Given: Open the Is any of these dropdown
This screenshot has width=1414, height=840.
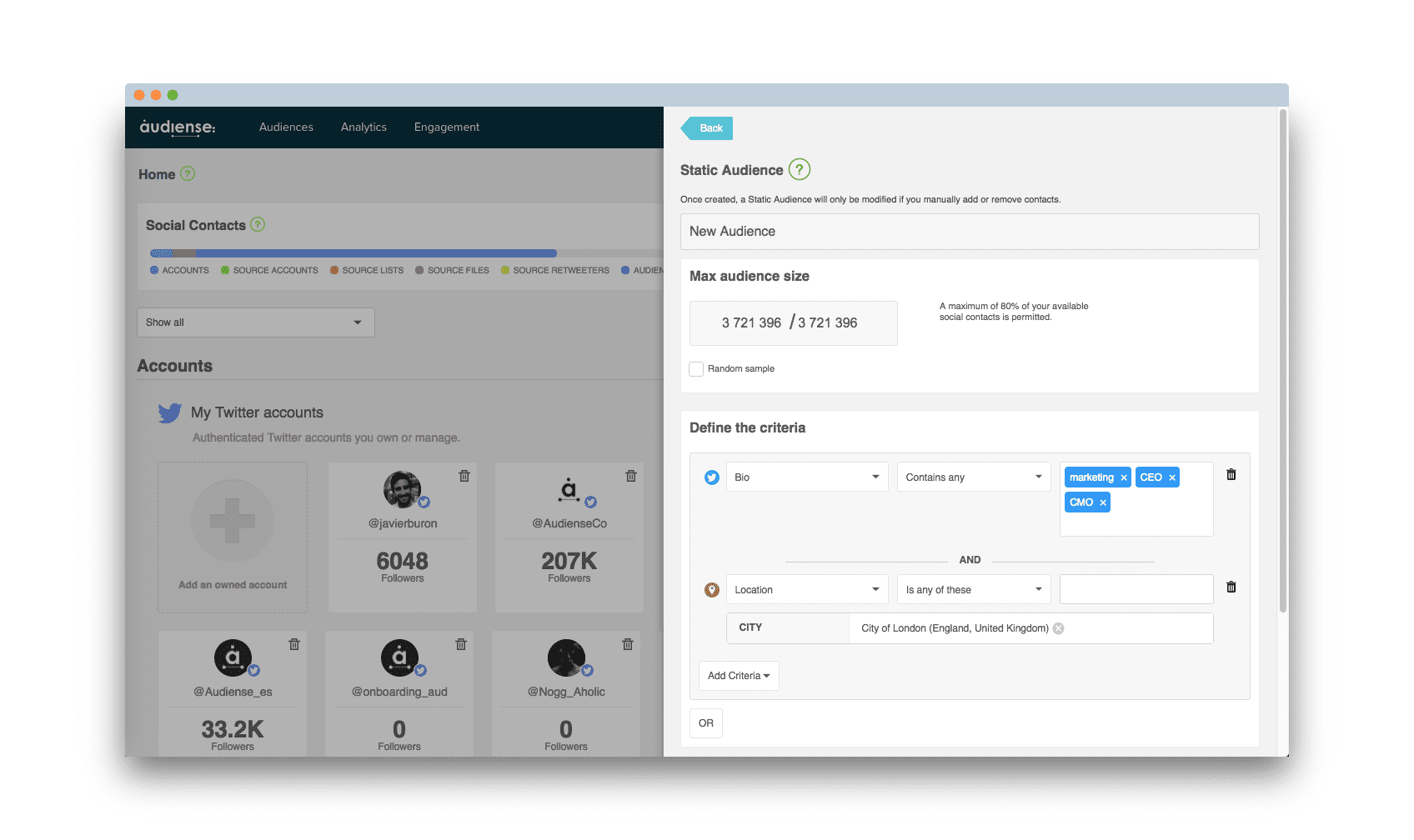Looking at the screenshot, I should (x=974, y=589).
